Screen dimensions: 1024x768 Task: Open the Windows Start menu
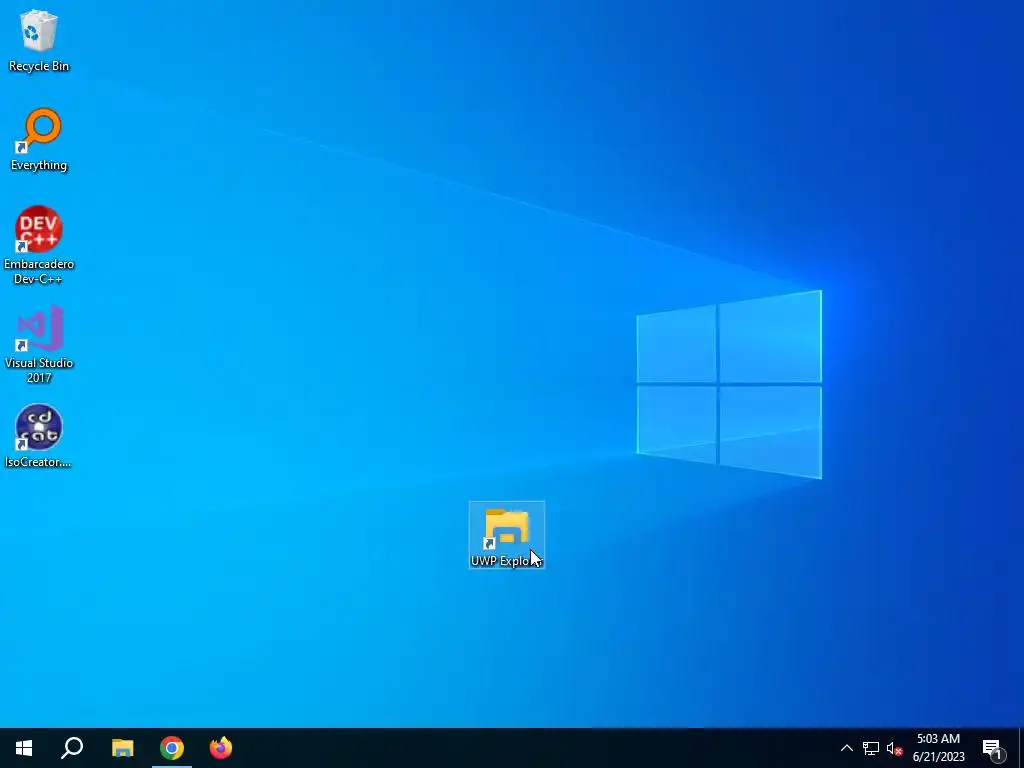[x=24, y=748]
